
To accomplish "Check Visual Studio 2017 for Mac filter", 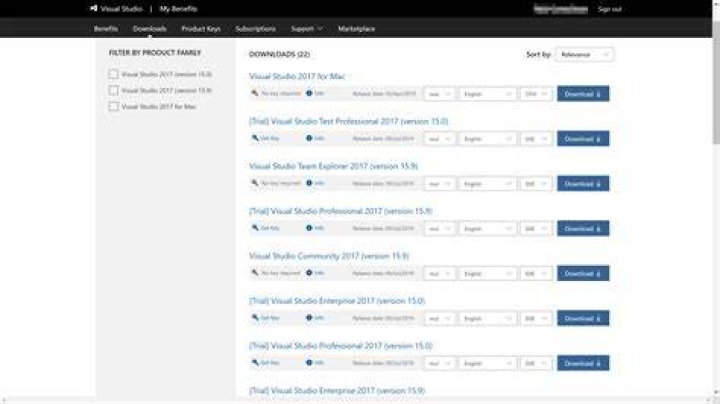I will [113, 106].
